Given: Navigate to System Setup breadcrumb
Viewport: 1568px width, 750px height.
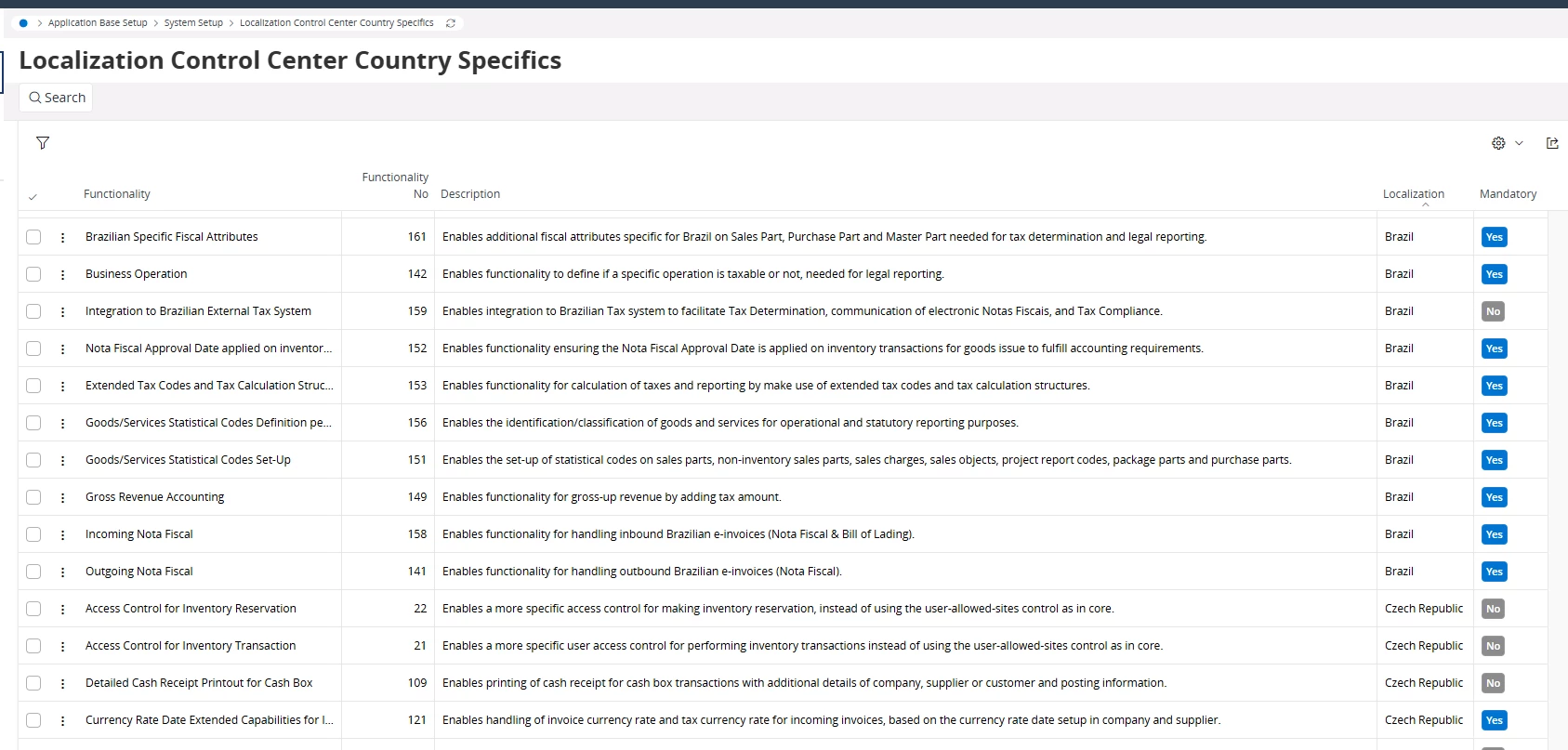Looking at the screenshot, I should click(193, 23).
